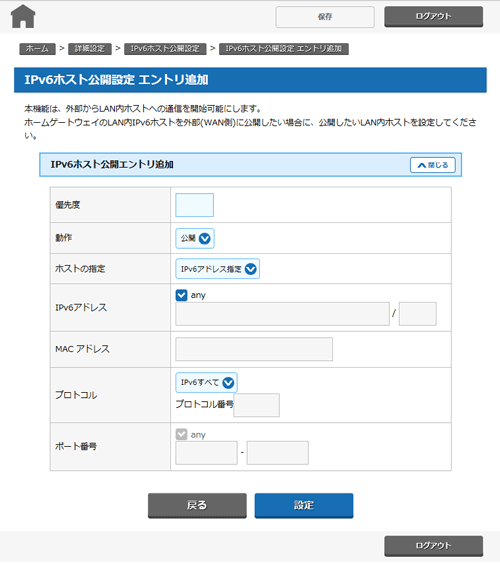Click the ポート番号 row label
Viewport: 500px width, 565px height.
[x=76, y=446]
